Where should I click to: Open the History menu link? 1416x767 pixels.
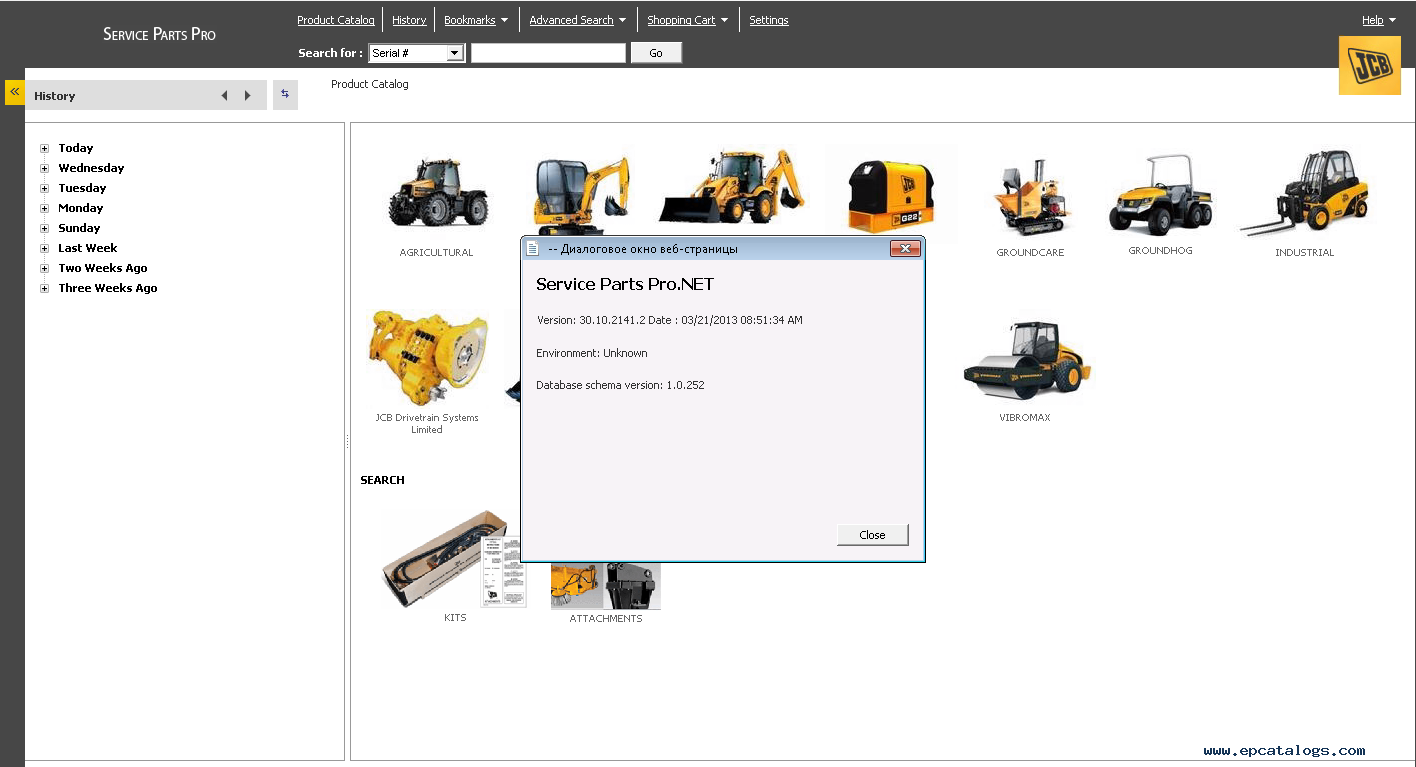click(409, 20)
